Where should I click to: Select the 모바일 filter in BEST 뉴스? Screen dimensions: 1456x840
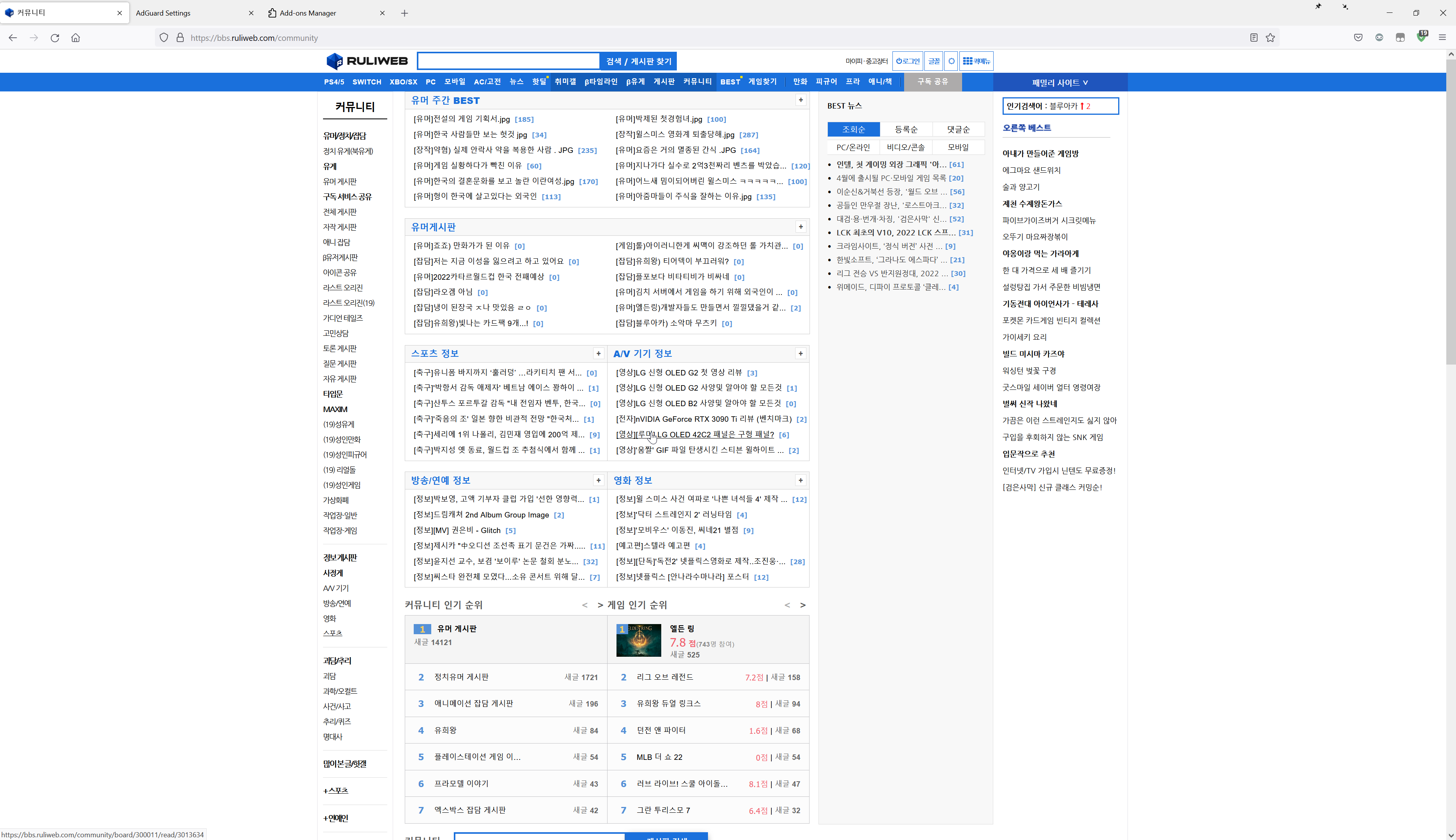pyautogui.click(x=958, y=147)
